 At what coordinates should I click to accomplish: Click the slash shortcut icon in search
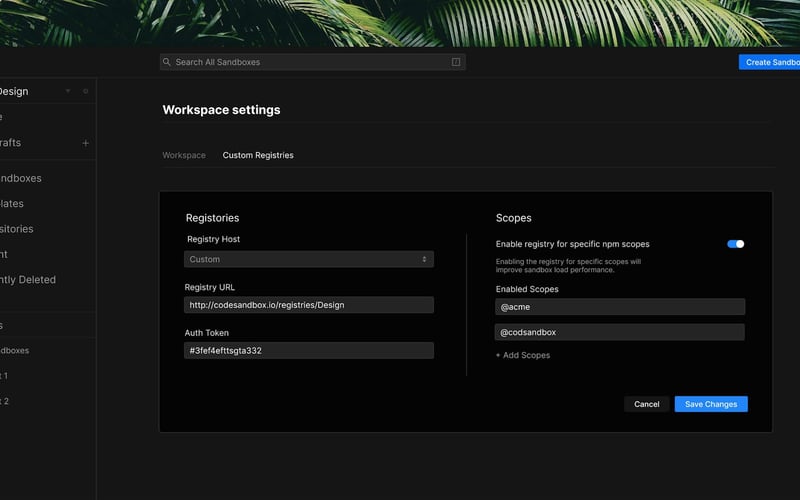coord(456,62)
